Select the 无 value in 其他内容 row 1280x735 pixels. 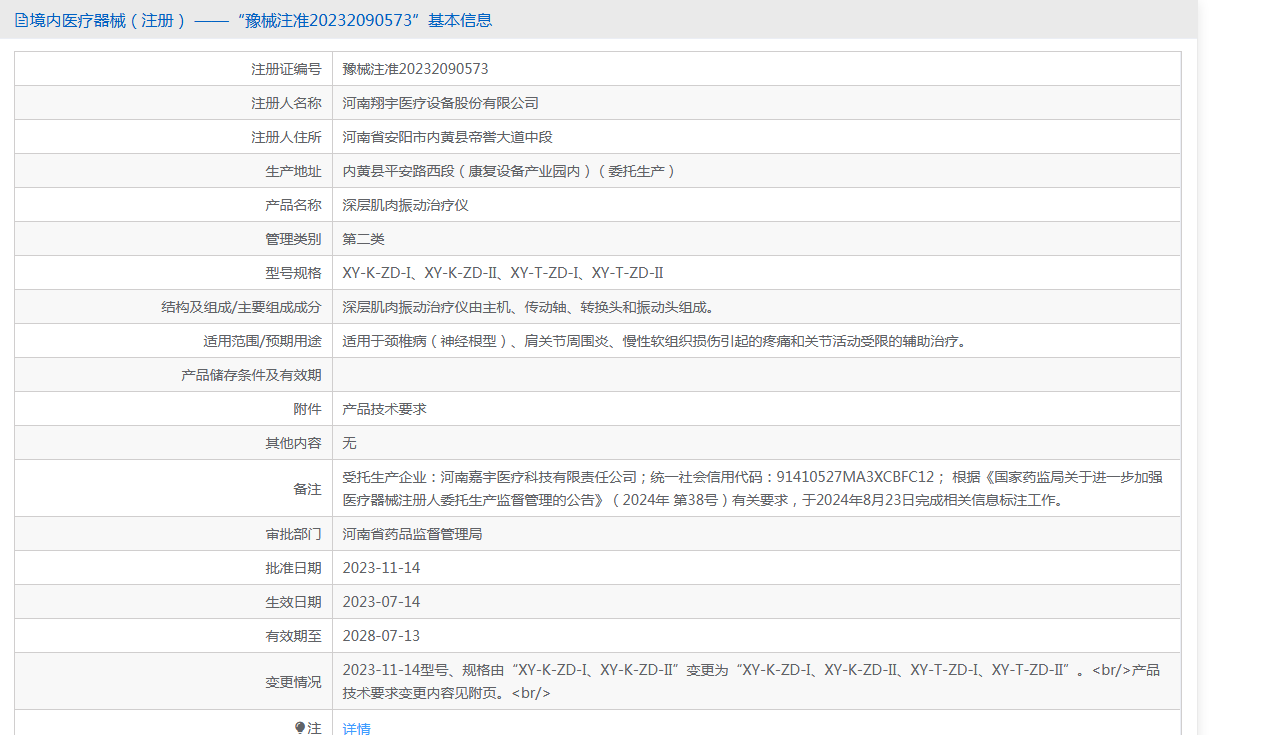(x=350, y=443)
